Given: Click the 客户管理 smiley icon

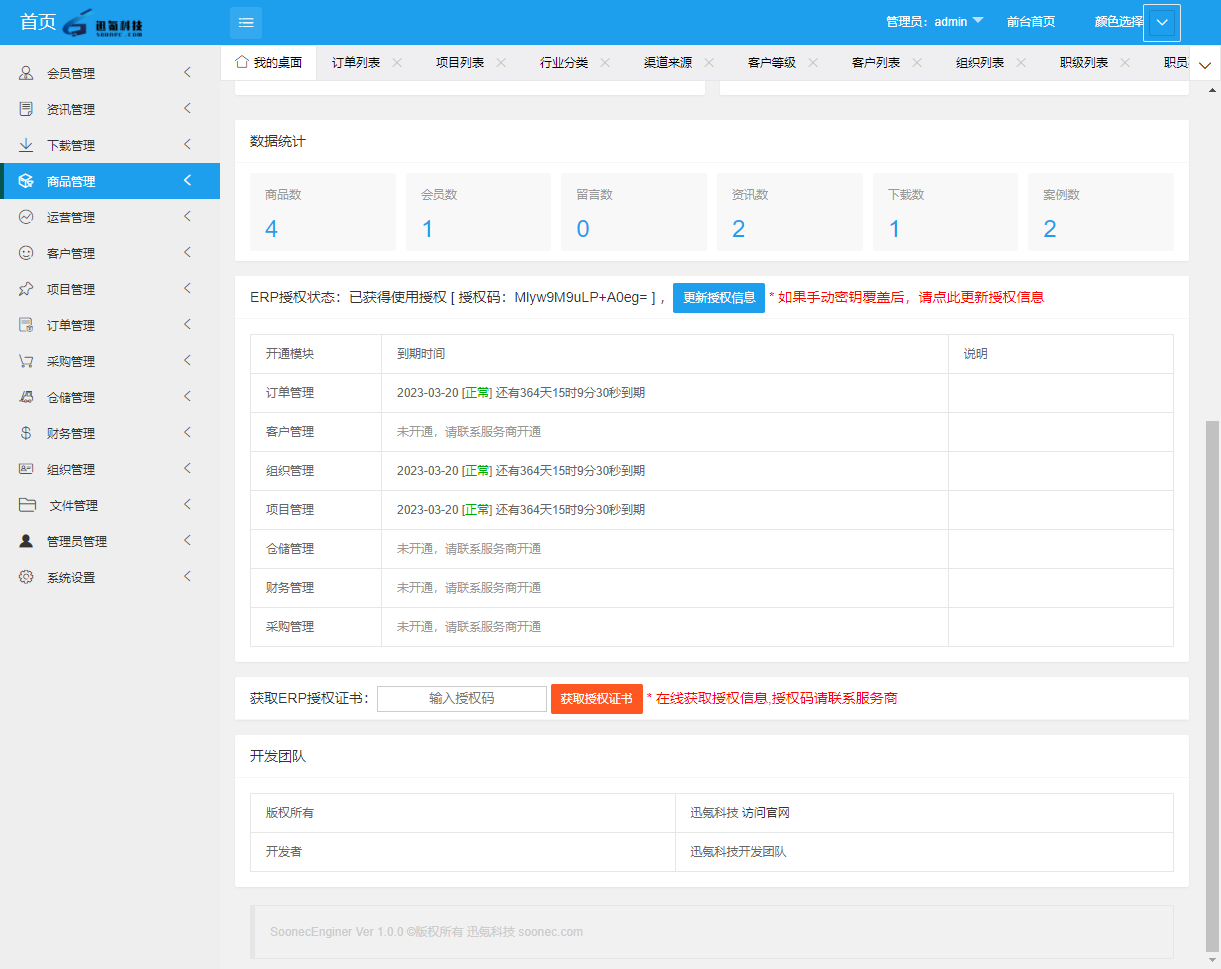Looking at the screenshot, I should [26, 253].
